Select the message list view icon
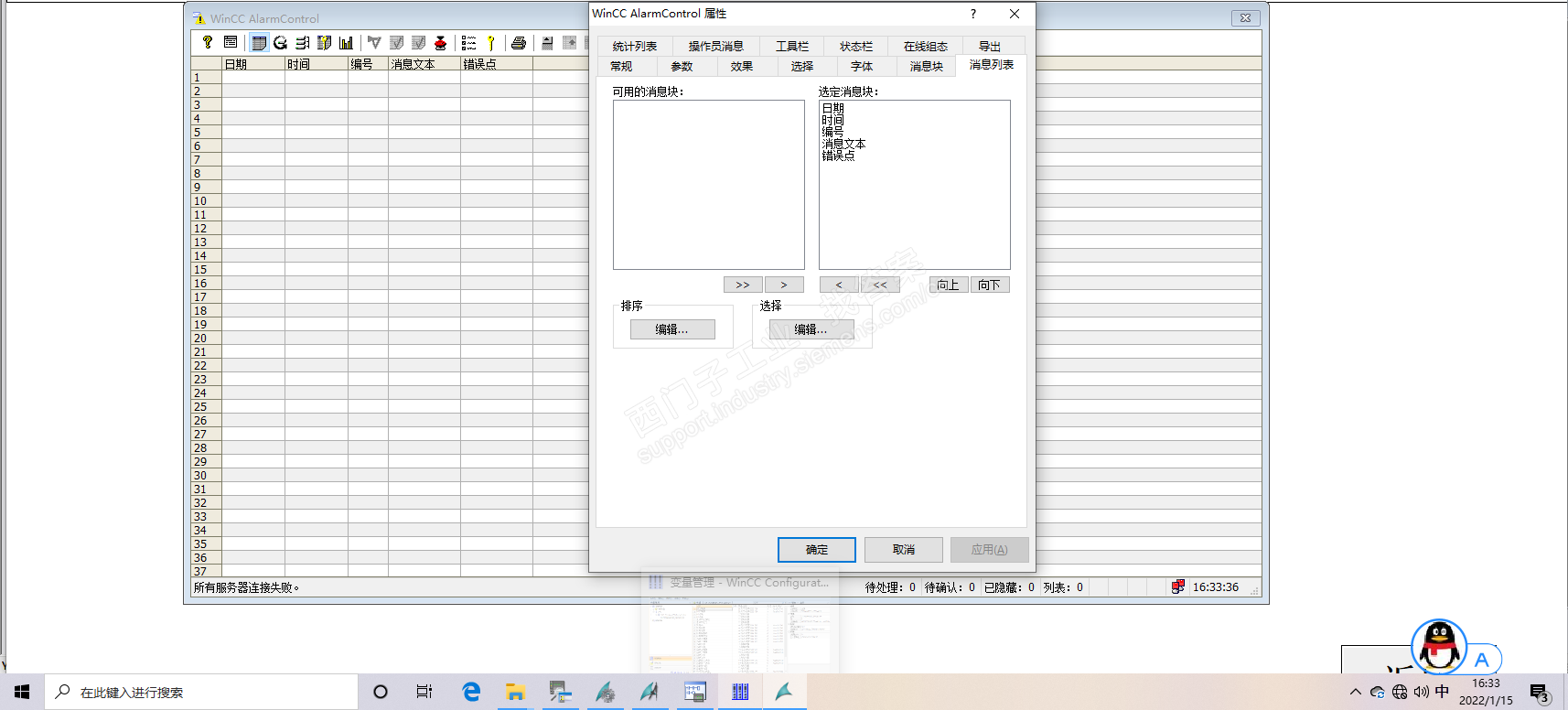 tap(259, 42)
